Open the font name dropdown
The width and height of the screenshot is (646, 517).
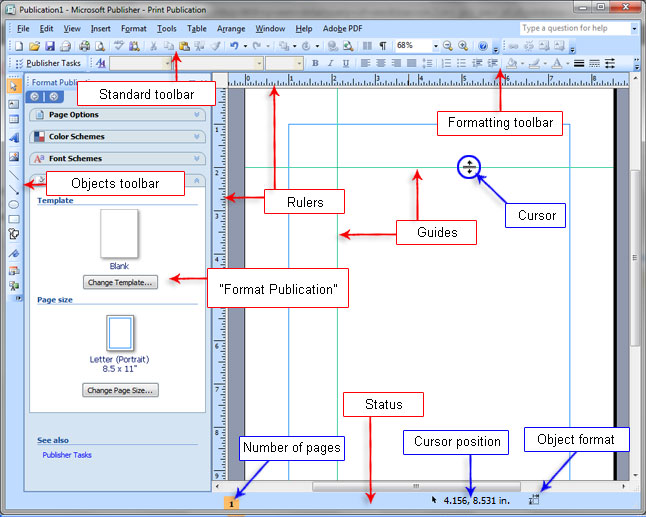tap(259, 63)
